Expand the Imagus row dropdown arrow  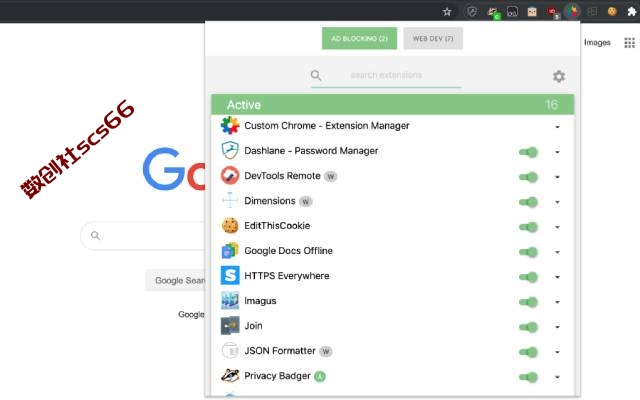click(557, 302)
